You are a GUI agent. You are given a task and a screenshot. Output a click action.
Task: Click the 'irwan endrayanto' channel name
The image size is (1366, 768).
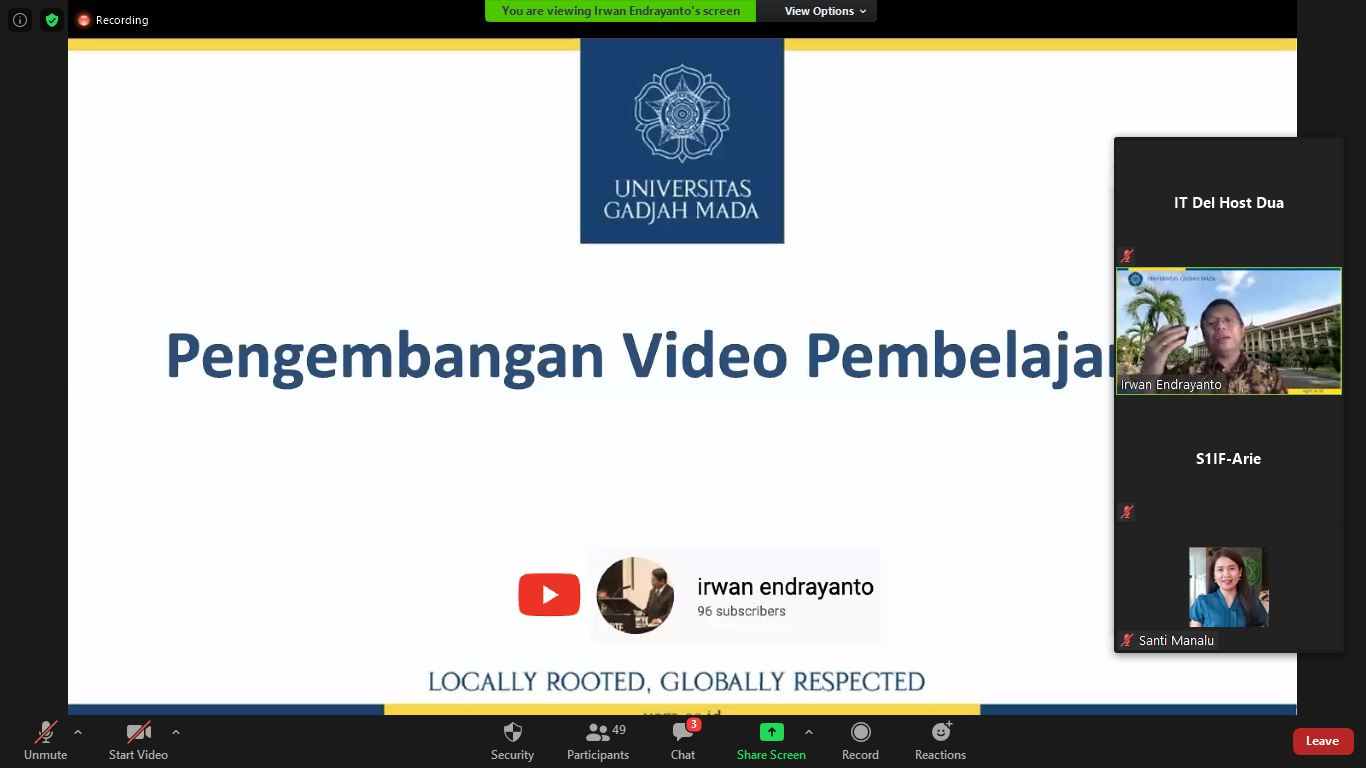[x=785, y=587]
